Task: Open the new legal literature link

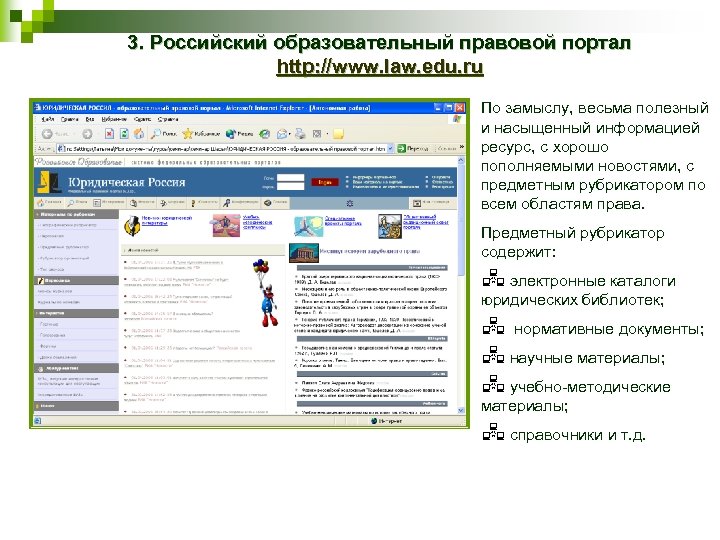Action: [x=167, y=221]
